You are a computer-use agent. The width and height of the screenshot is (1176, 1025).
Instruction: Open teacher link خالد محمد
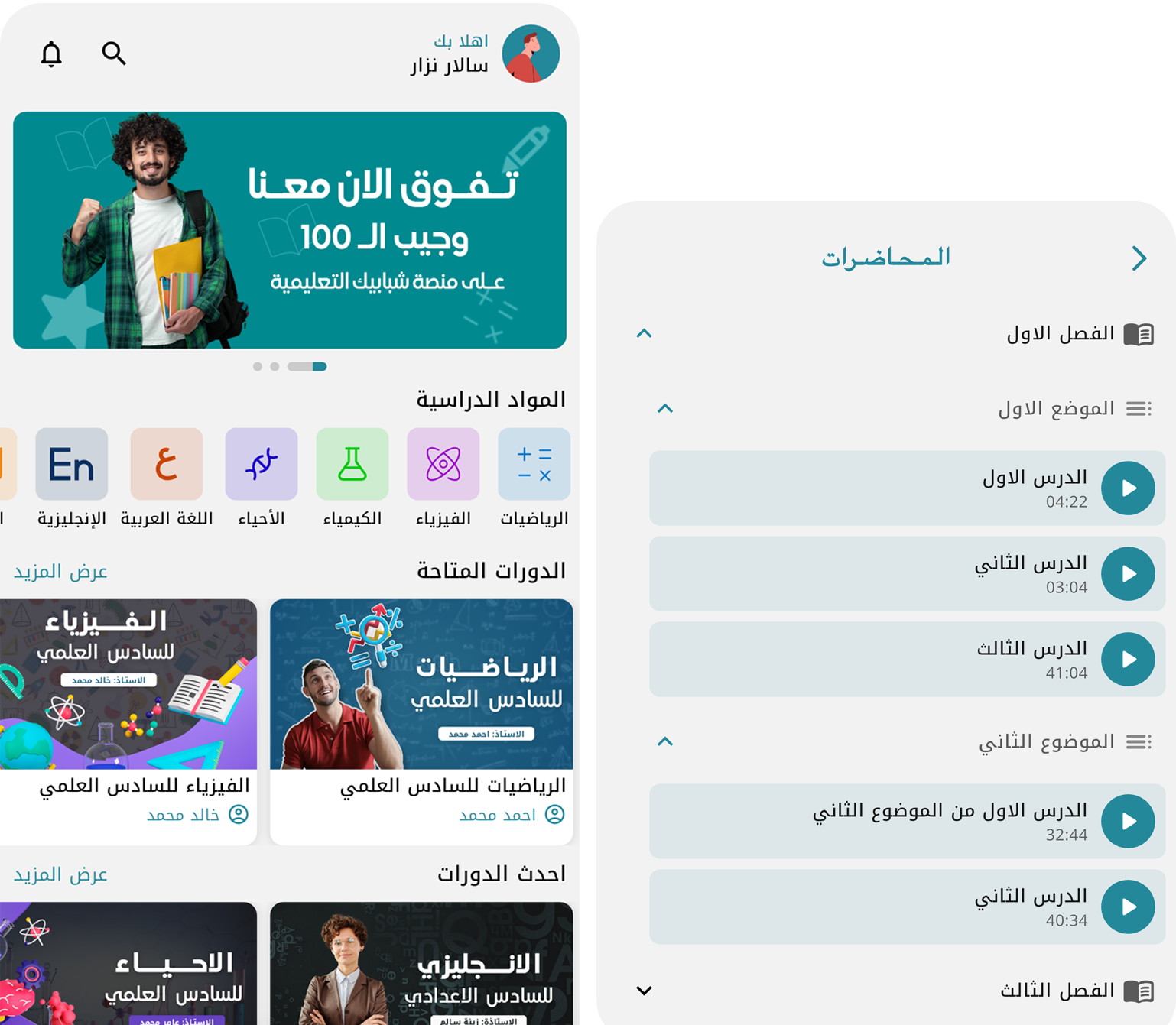[x=183, y=815]
